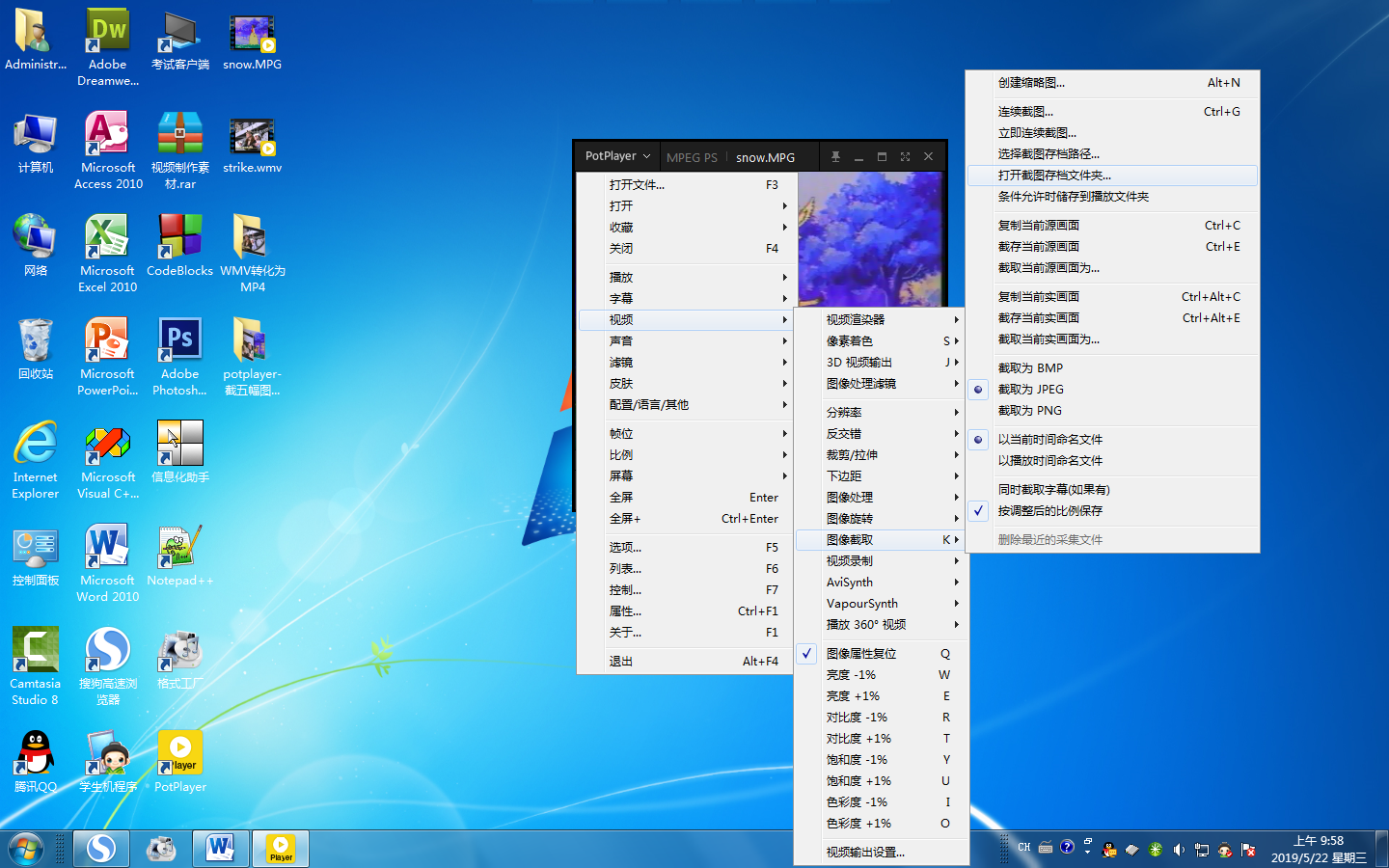Select Microsoft Excel 2010 shortcut
This screenshot has width=1389, height=868.
click(108, 254)
